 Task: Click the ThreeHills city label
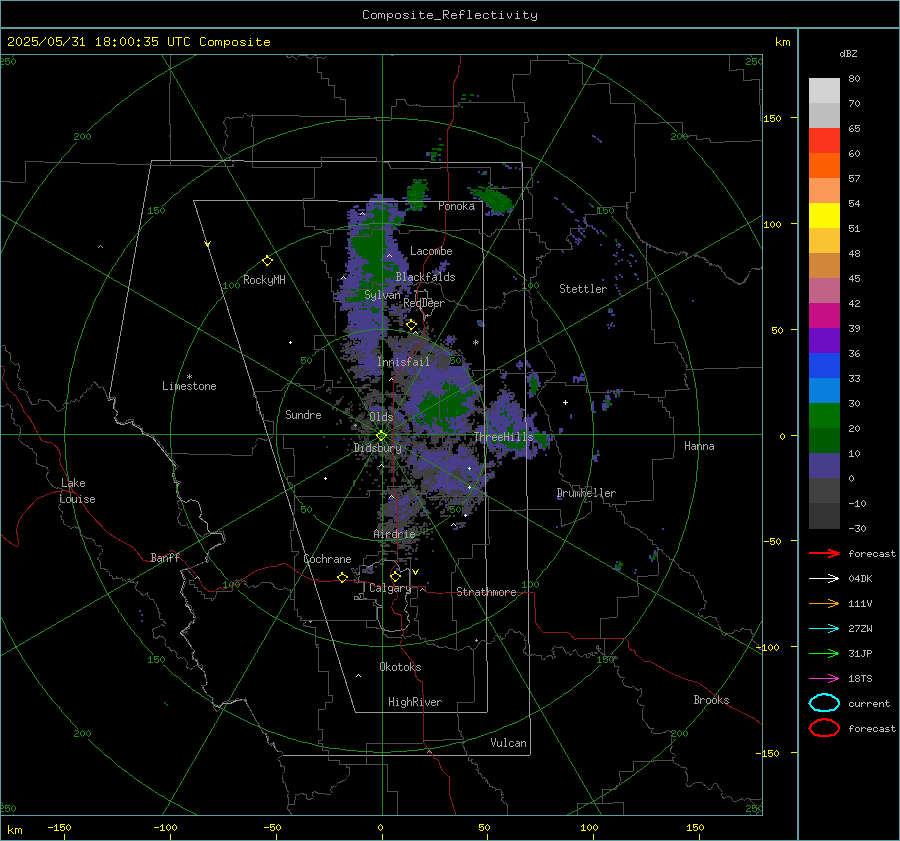(x=503, y=437)
